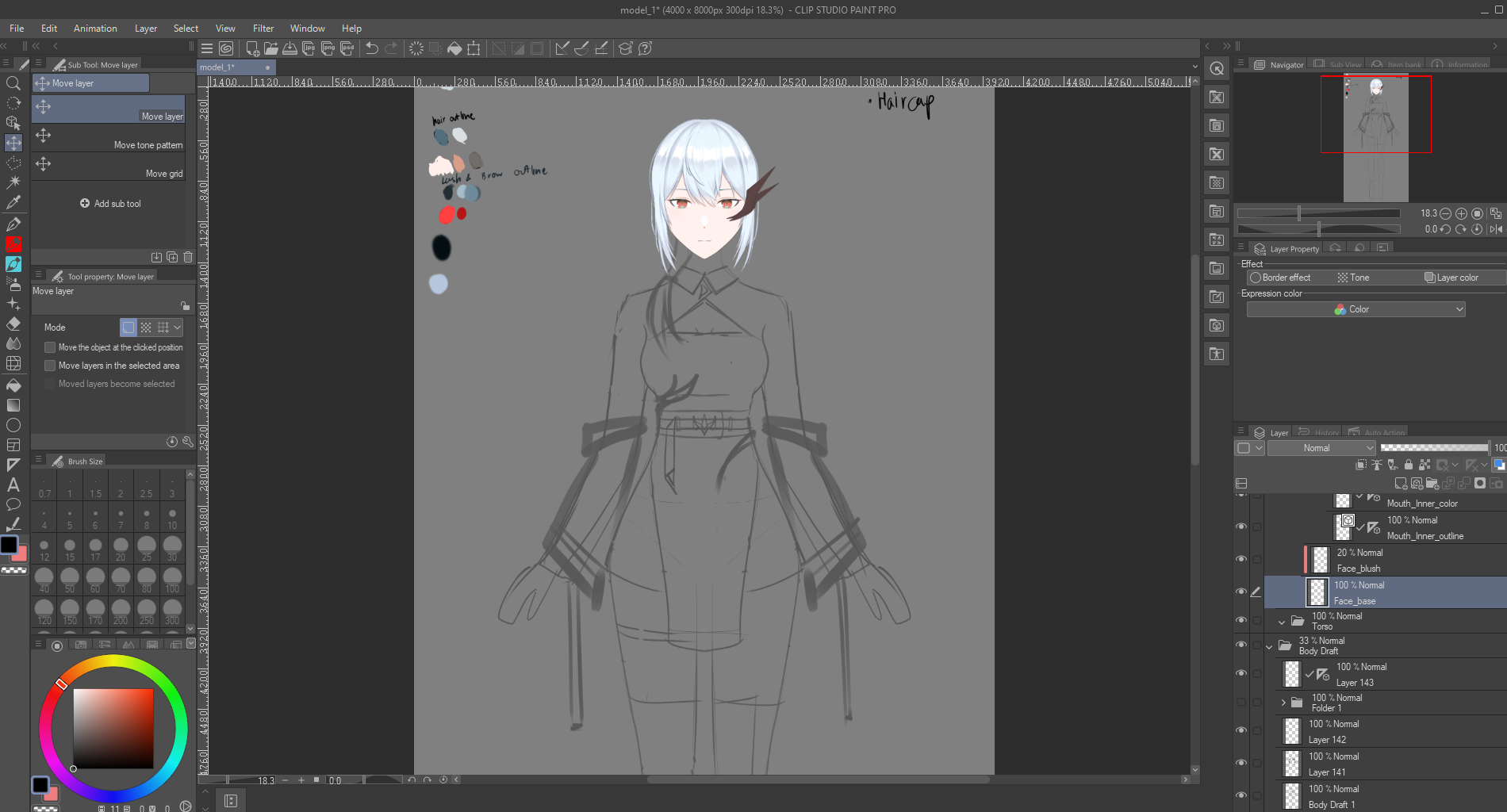
Task: Click the Undo arrow in toolbar
Action: pyautogui.click(x=371, y=48)
